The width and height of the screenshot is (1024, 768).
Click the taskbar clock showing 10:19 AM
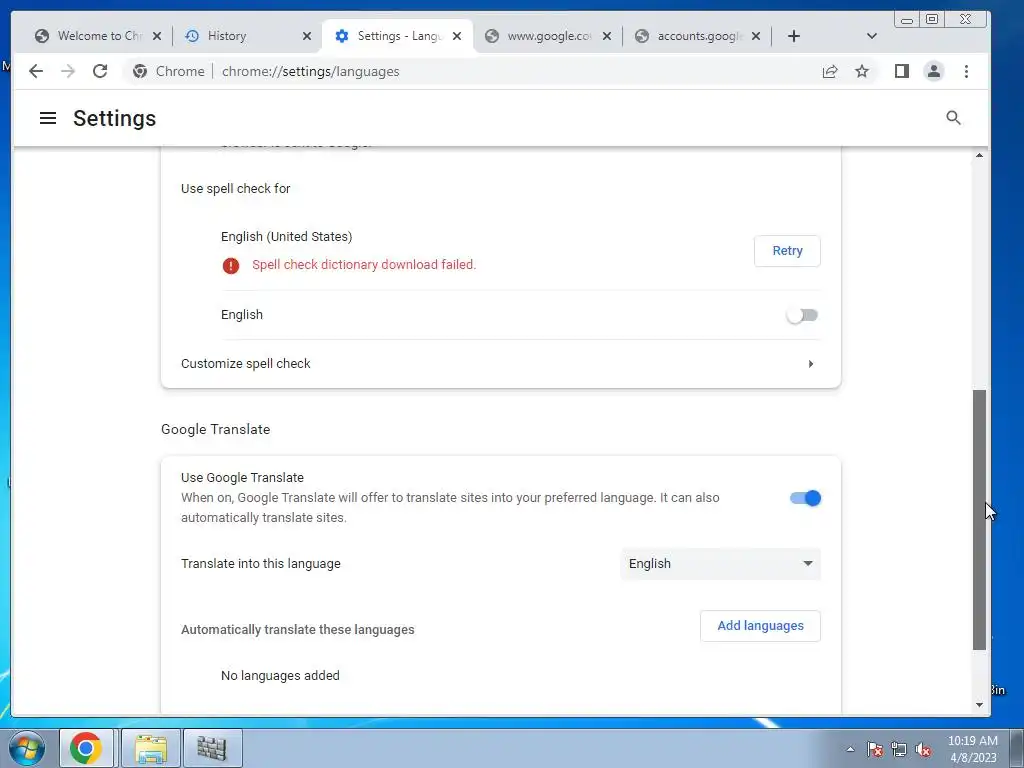click(x=972, y=749)
